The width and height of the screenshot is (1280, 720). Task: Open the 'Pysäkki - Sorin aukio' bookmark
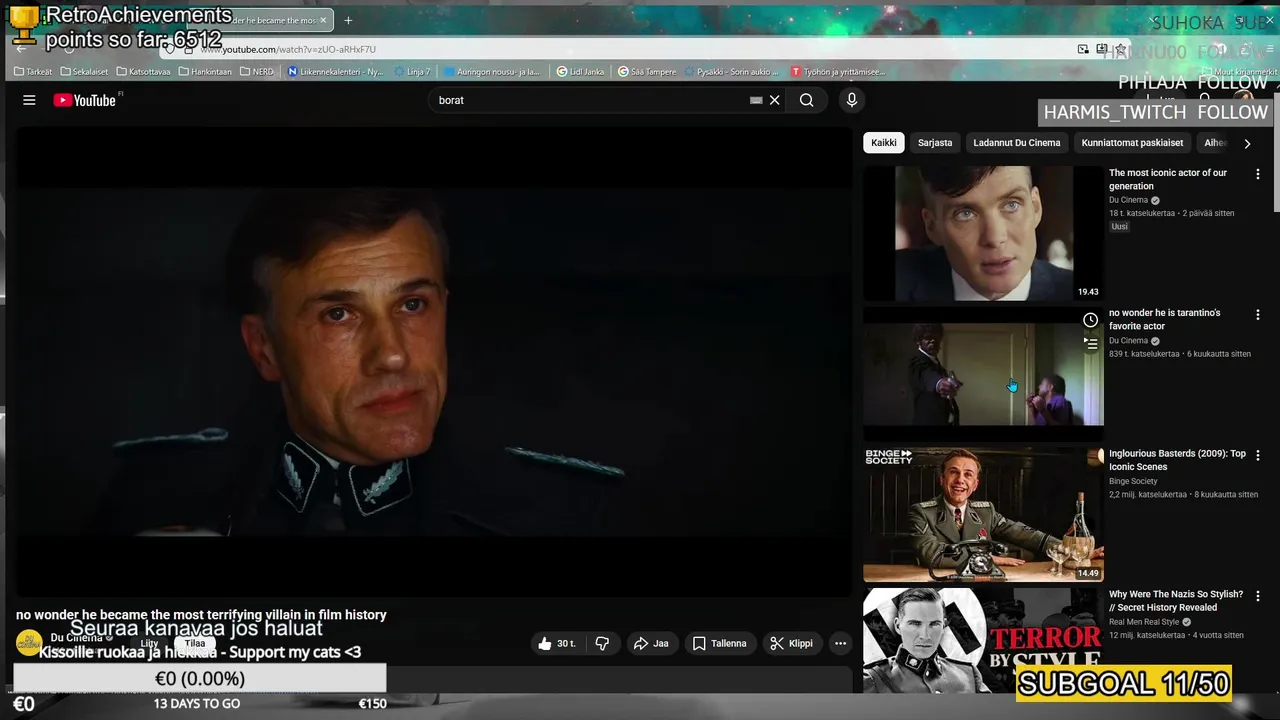[732, 72]
